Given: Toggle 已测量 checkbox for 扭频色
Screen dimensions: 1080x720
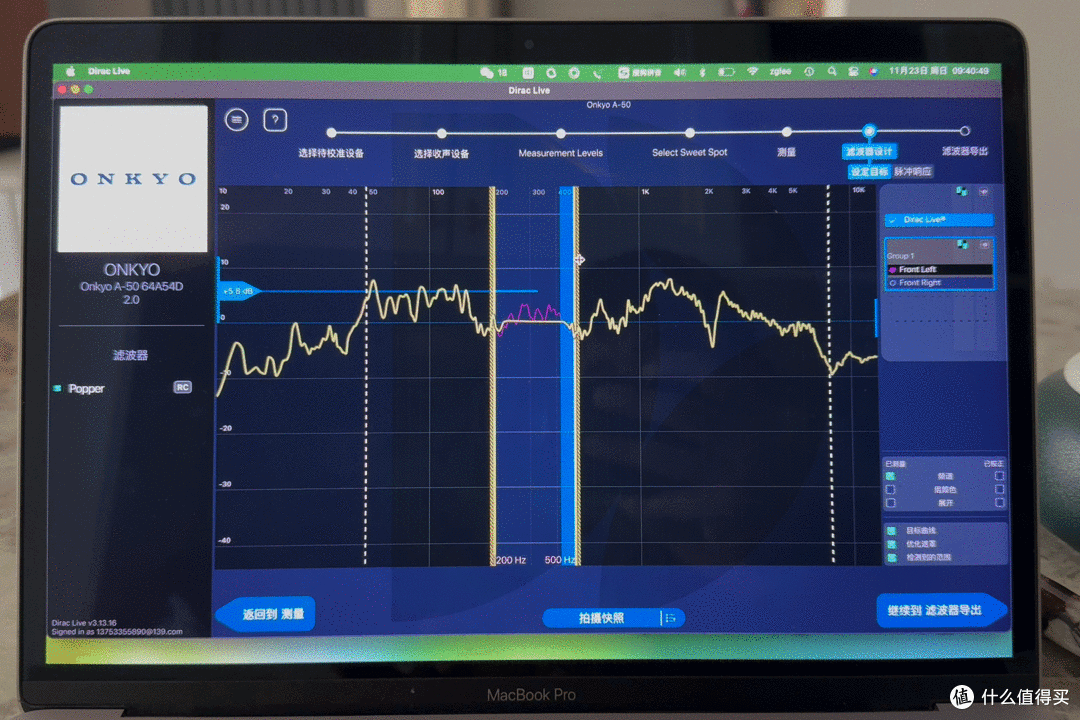Looking at the screenshot, I should click(890, 489).
